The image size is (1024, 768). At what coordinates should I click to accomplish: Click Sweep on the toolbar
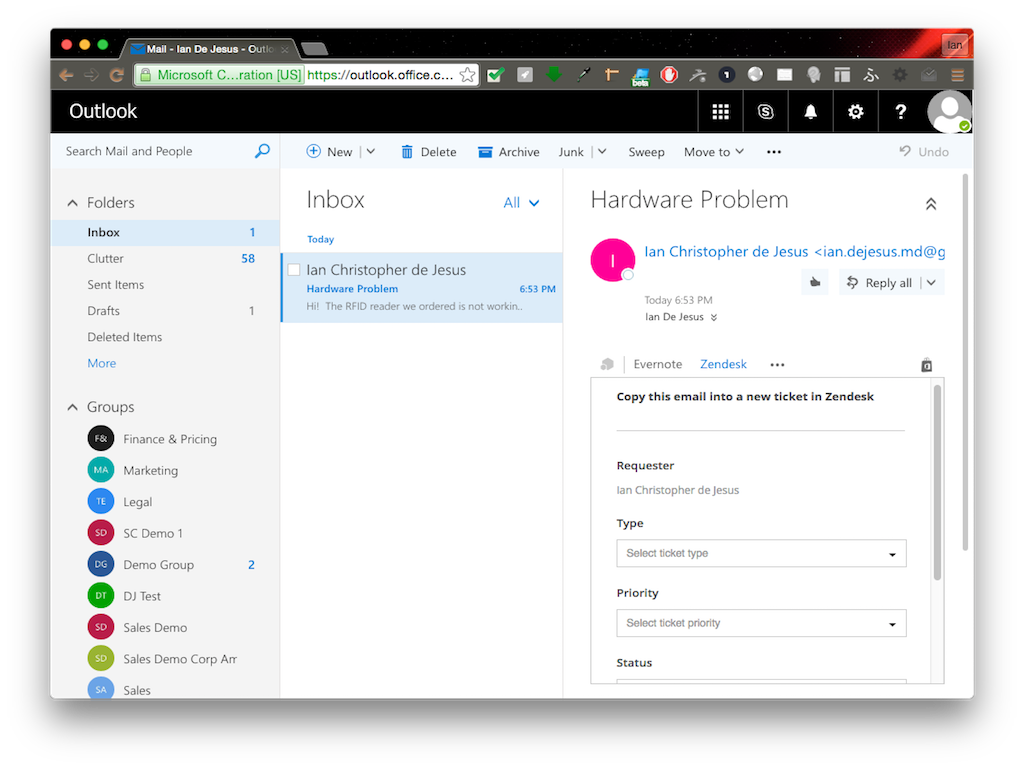click(646, 151)
